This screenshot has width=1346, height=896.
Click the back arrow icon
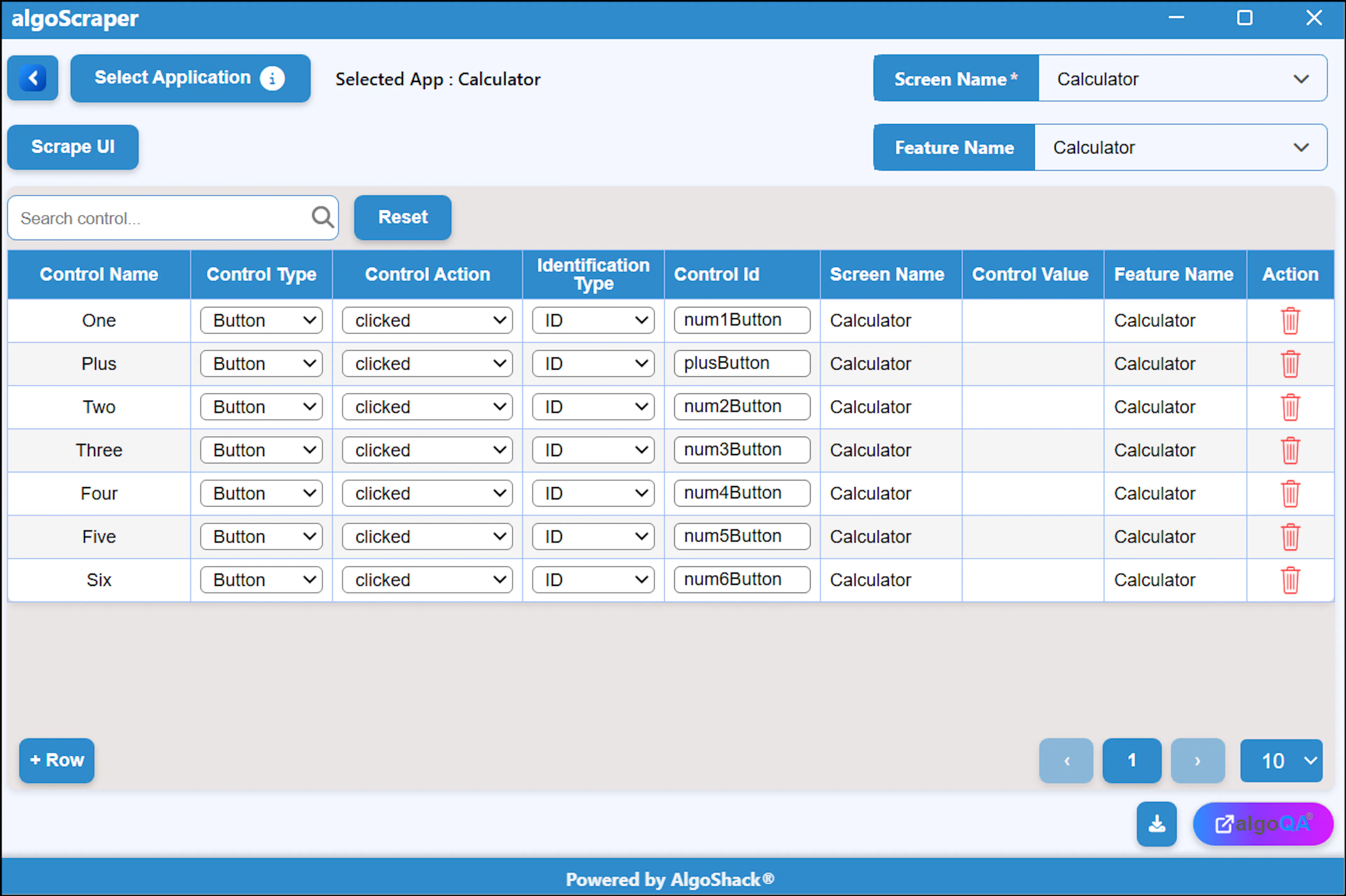coord(33,78)
